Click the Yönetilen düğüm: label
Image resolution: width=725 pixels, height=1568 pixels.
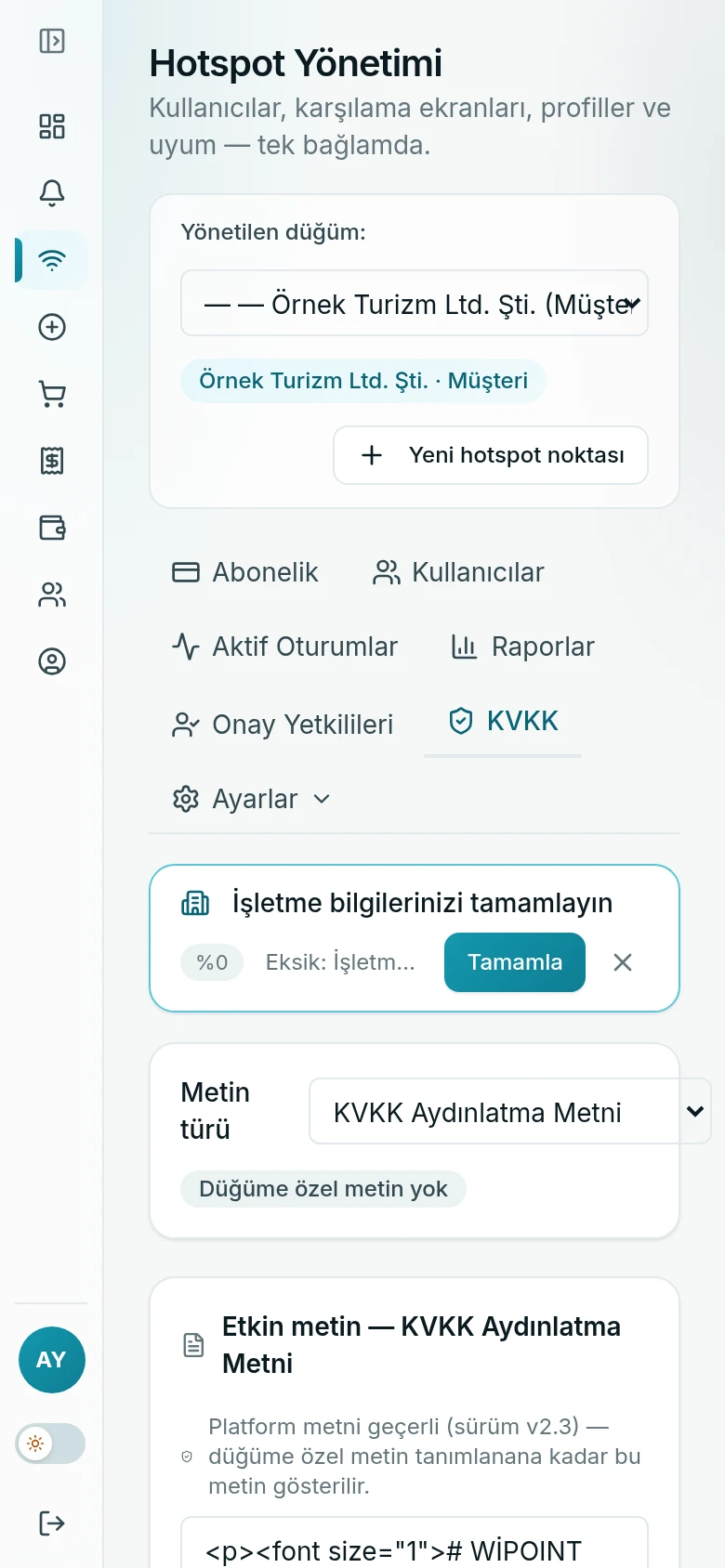pos(273,232)
